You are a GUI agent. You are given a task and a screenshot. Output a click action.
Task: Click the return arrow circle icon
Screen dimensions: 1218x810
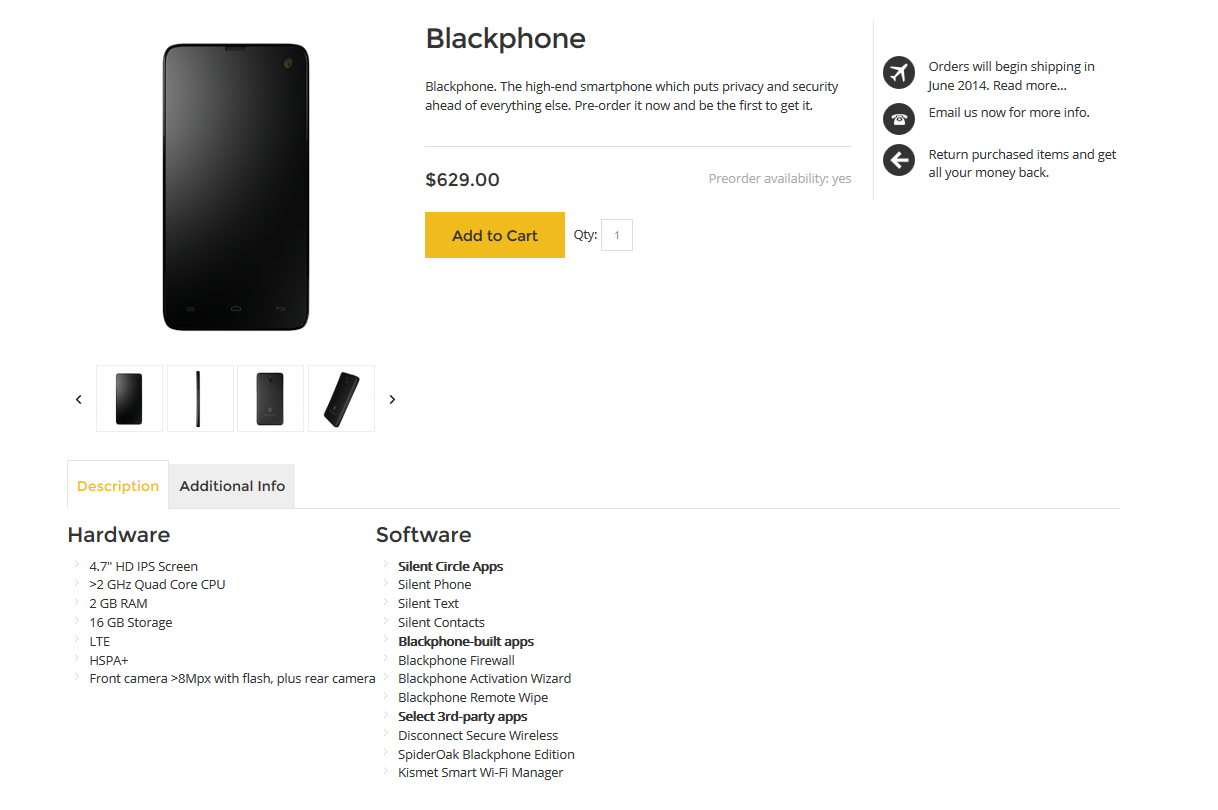point(899,160)
